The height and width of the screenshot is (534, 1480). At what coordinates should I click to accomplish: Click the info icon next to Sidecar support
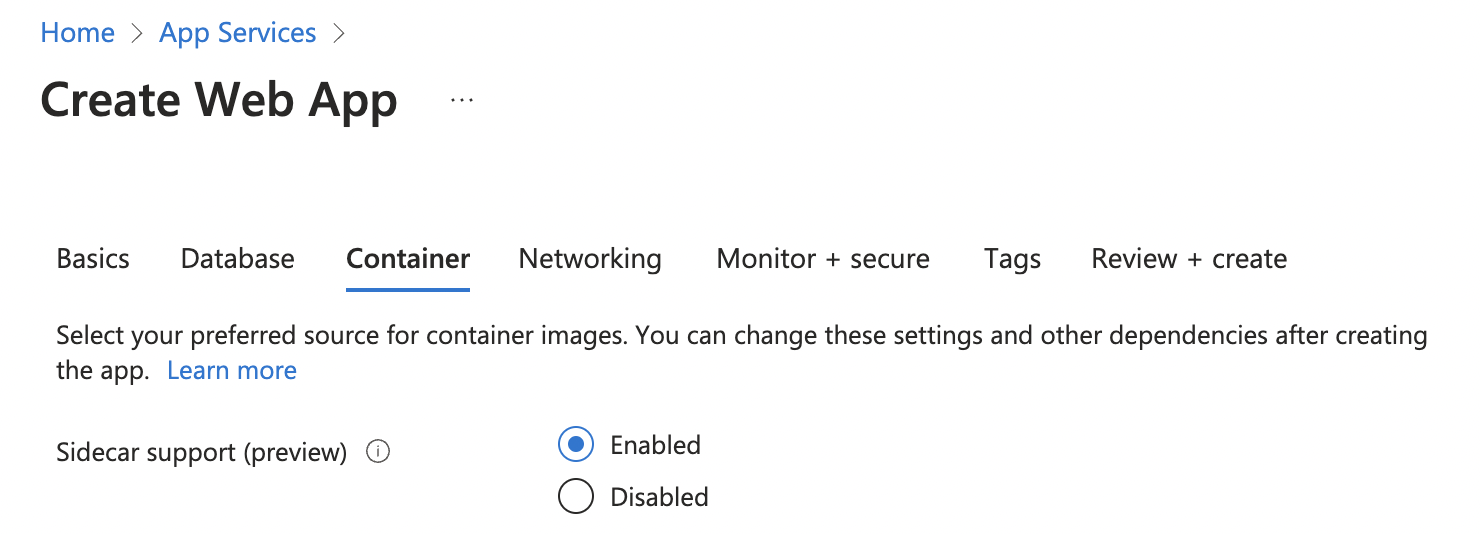click(378, 452)
